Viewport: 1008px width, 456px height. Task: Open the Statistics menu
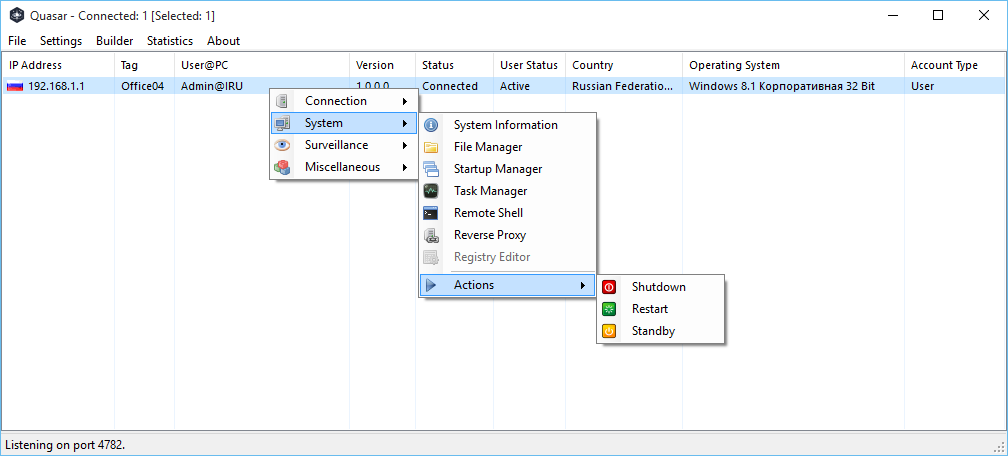coord(170,41)
